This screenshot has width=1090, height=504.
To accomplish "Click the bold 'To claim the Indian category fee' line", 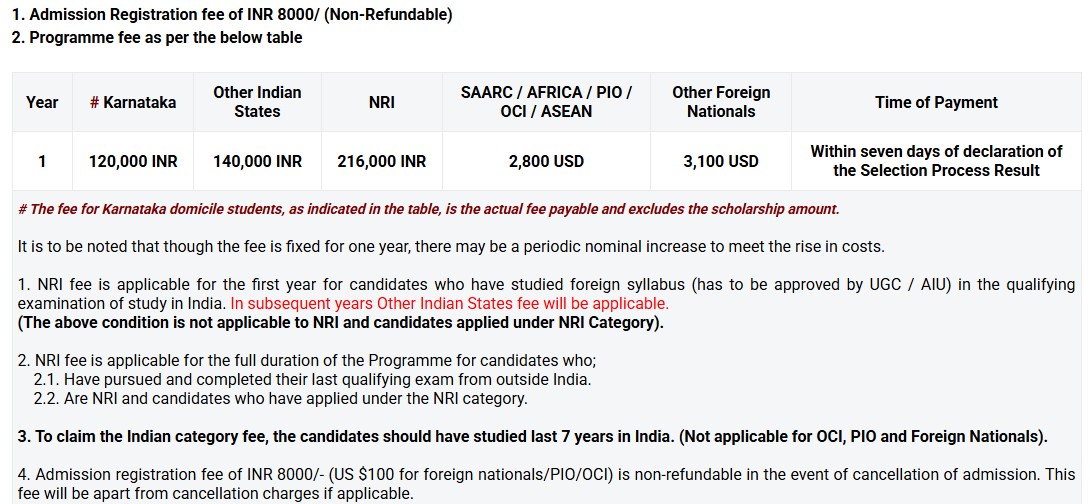I will pos(532,436).
